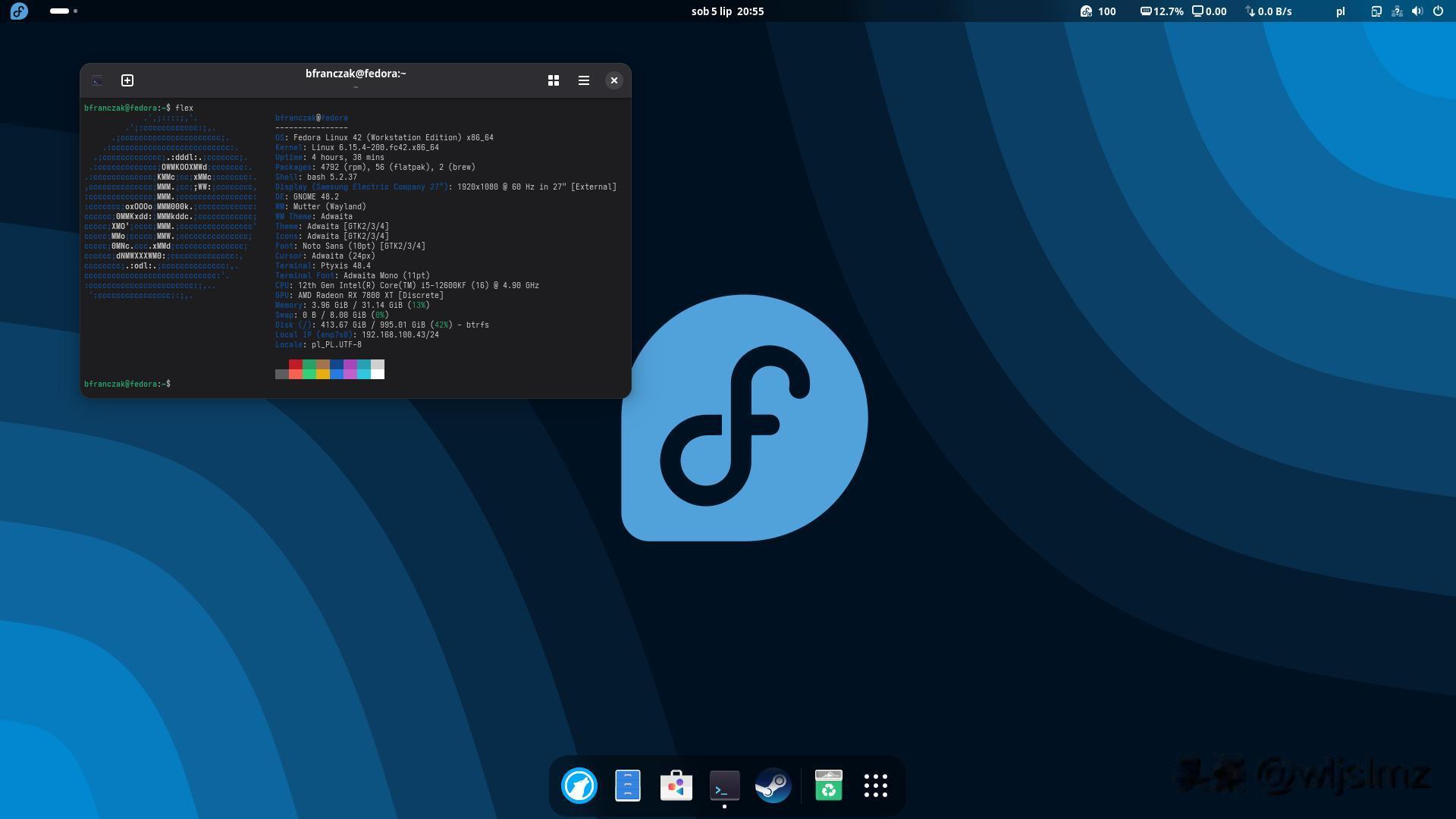Open the LibreWolf browser from dock

pos(579,786)
